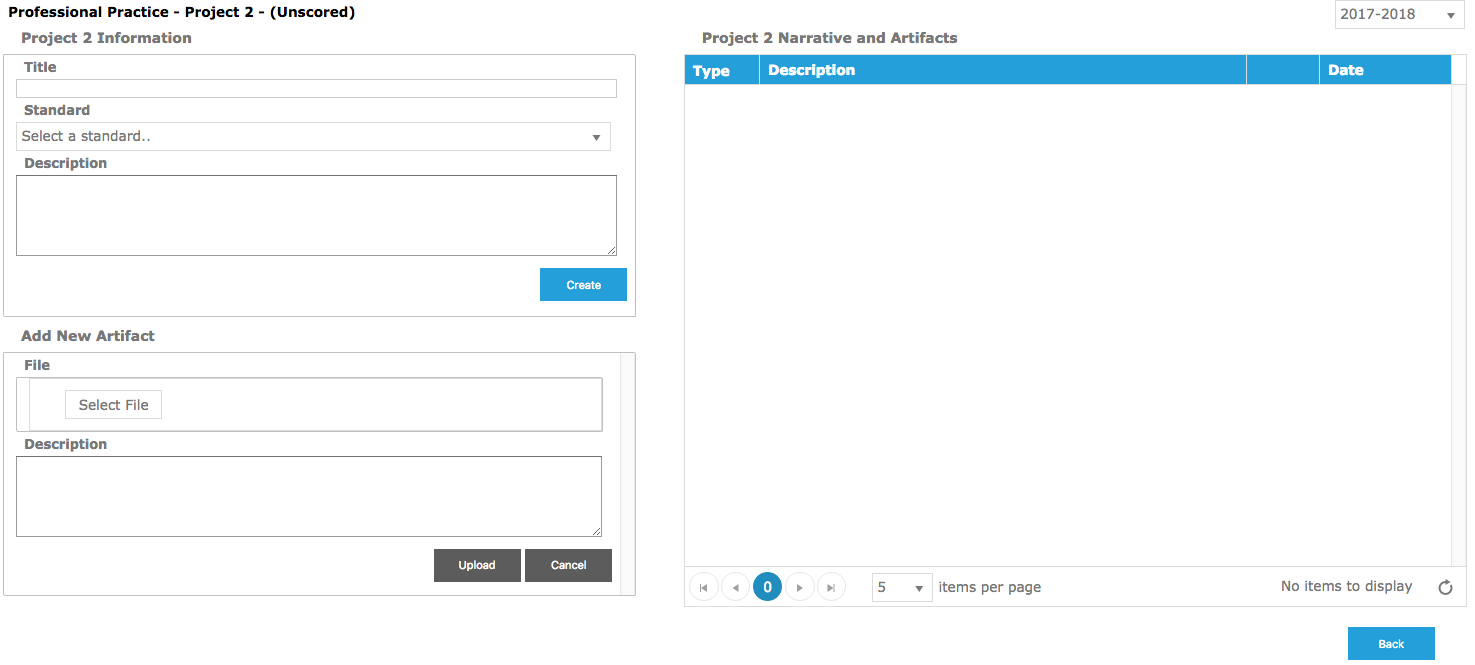Screen dimensions: 1475x665
Task: Click the artifact Description text area
Action: point(309,497)
